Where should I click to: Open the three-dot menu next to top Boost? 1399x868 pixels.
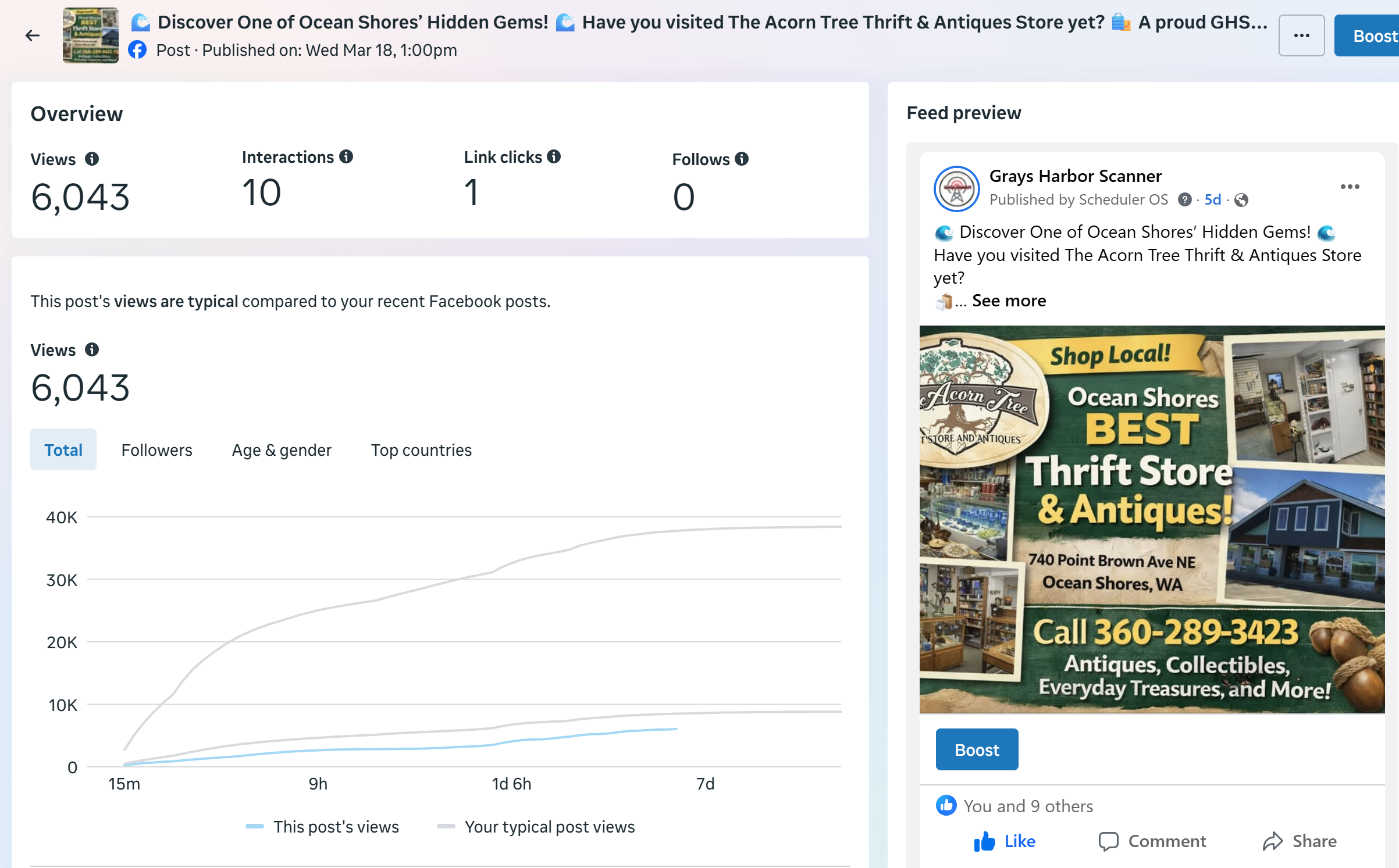point(1301,35)
